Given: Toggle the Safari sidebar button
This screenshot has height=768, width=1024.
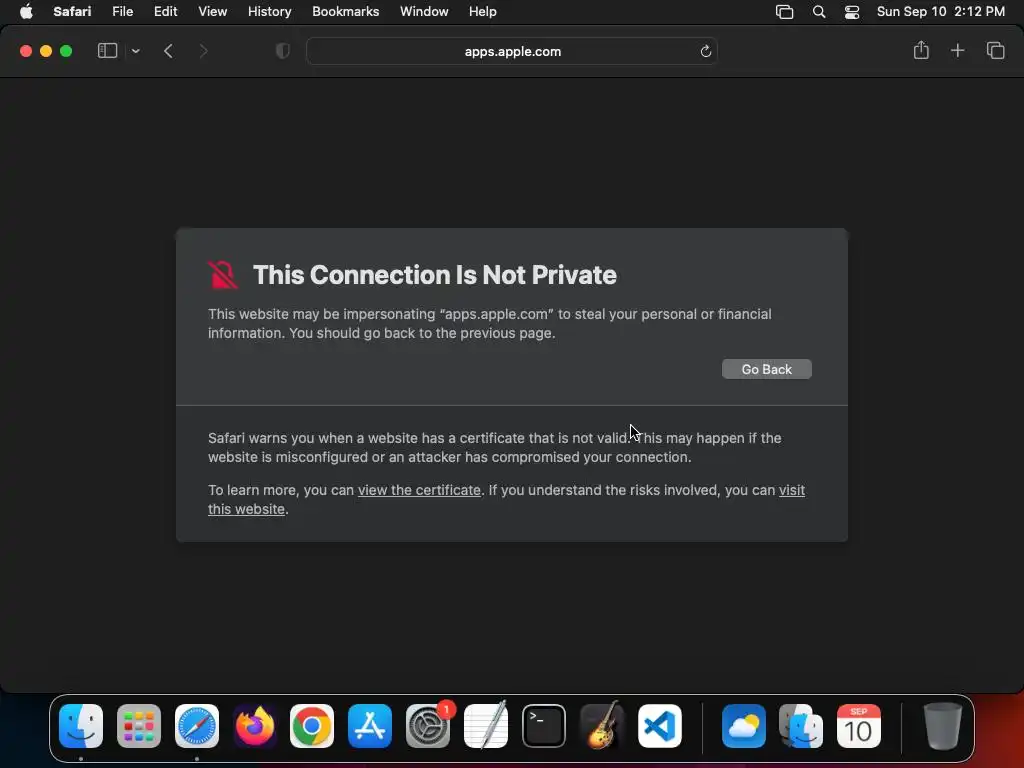Looking at the screenshot, I should [x=107, y=51].
